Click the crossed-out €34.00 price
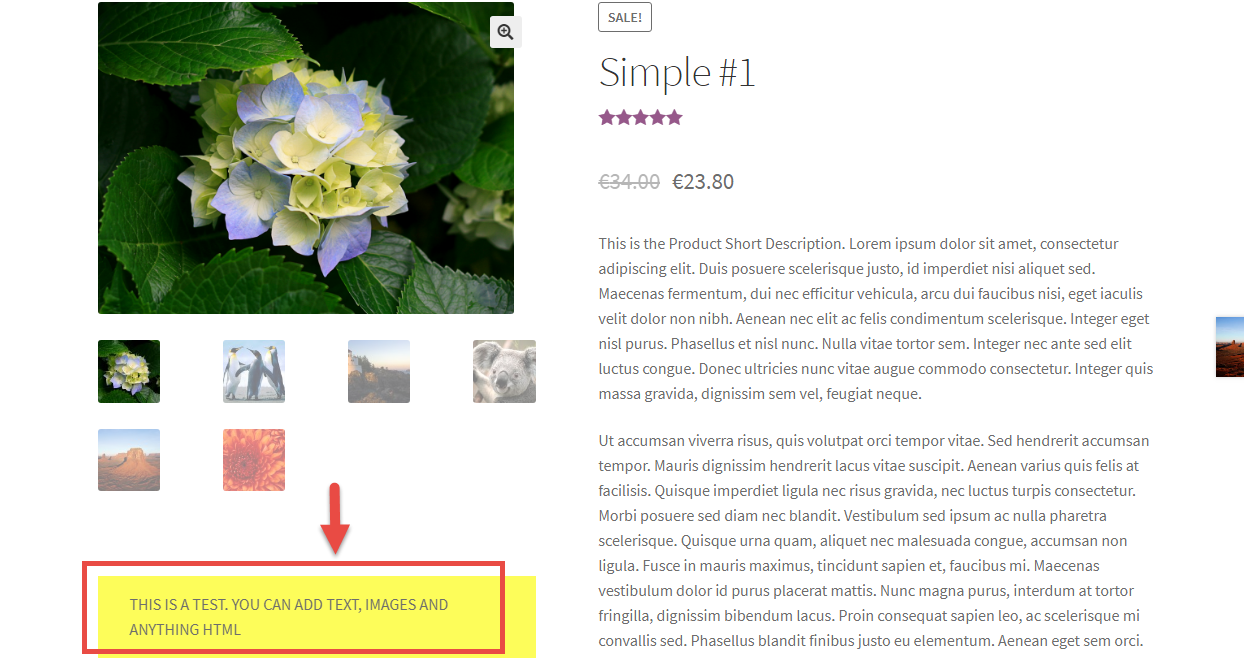The width and height of the screenshot is (1244, 664). (x=629, y=182)
